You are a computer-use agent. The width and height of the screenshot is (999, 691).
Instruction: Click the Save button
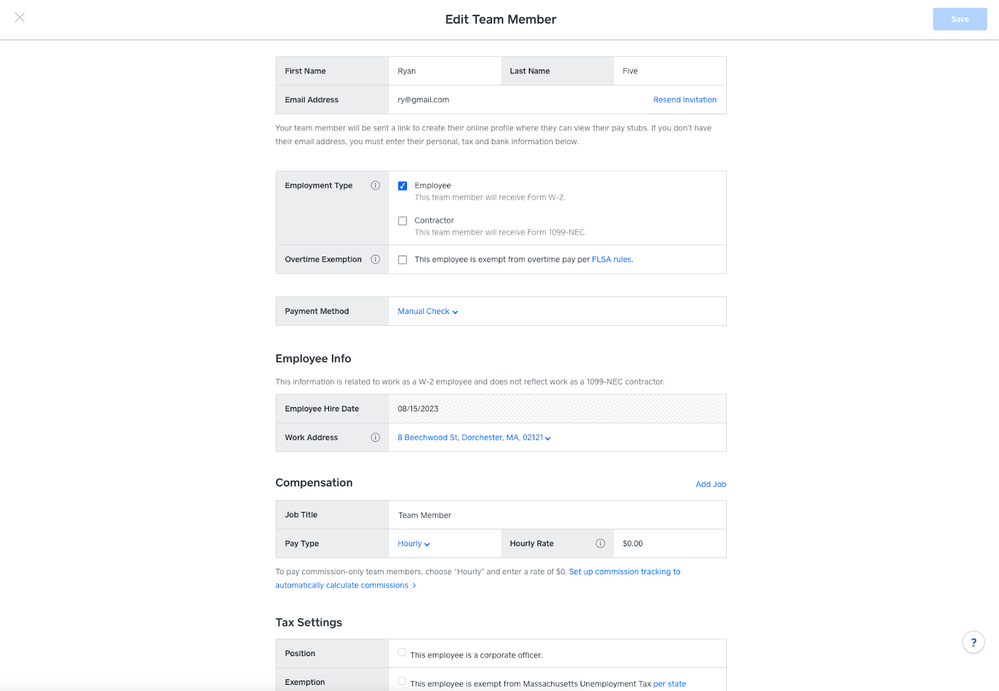(x=959, y=19)
